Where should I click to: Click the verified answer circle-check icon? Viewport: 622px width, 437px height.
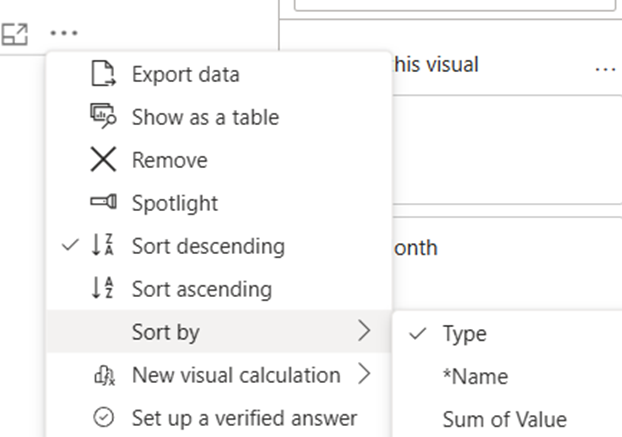(103, 418)
